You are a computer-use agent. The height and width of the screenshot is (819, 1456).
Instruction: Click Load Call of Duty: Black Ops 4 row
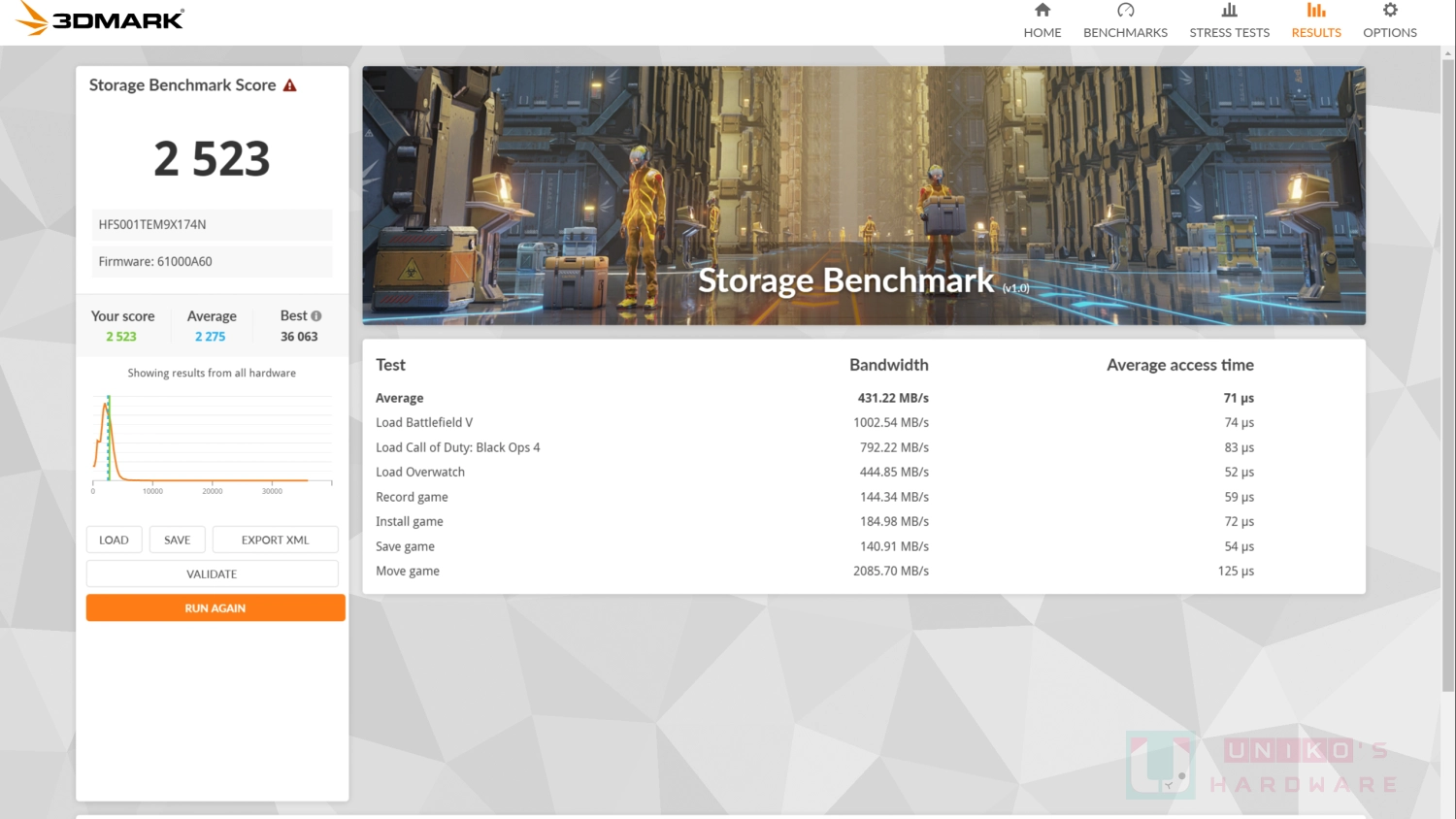[814, 447]
